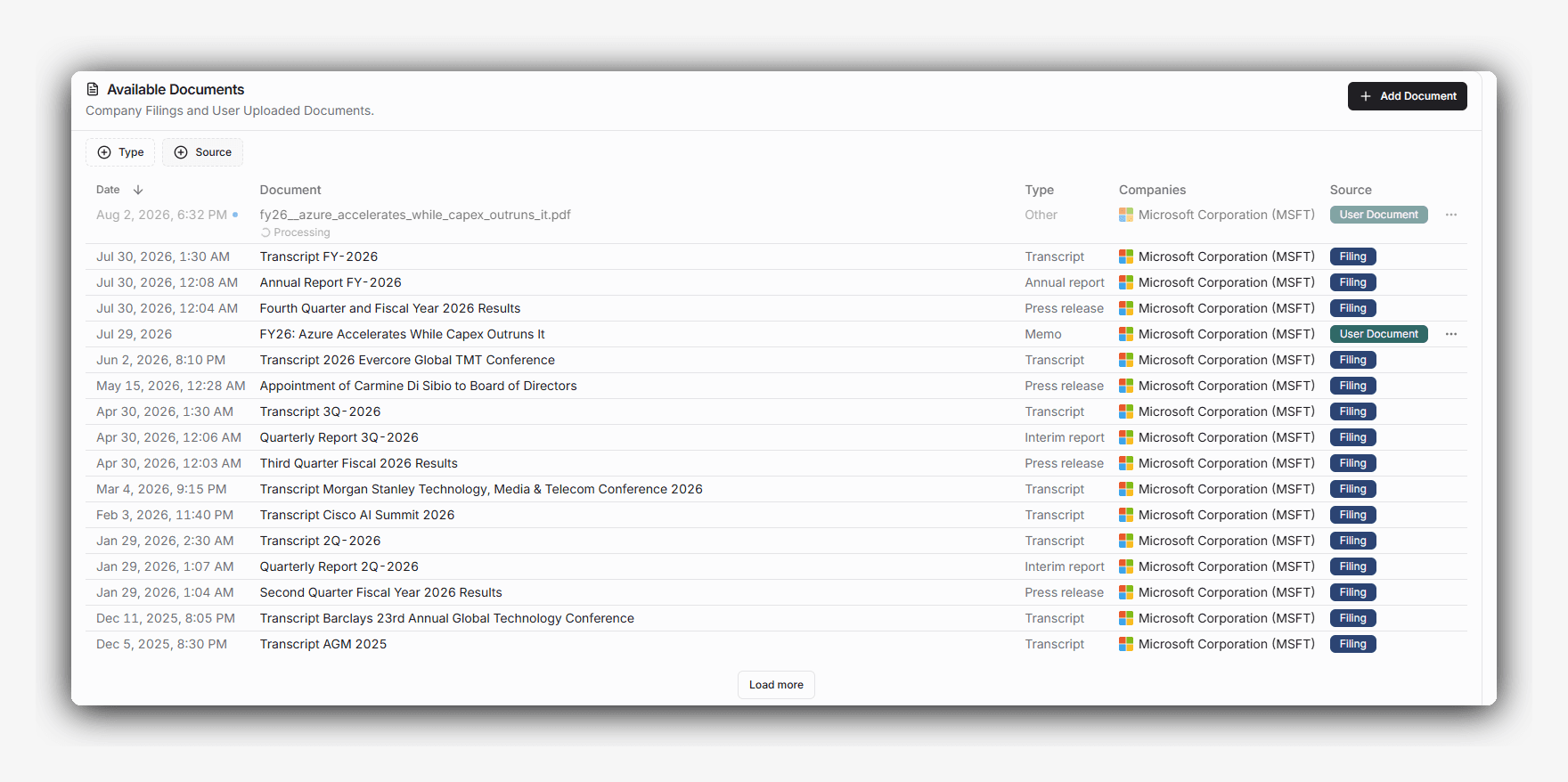
Task: Click Annual report type cell
Action: [1064, 282]
